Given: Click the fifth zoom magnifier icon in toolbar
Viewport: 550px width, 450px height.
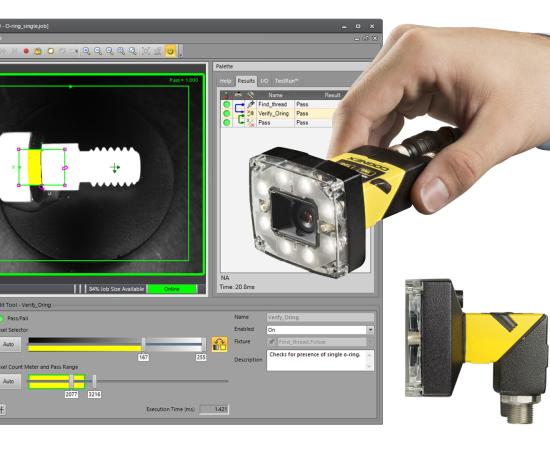Looking at the screenshot, I should pos(133,51).
